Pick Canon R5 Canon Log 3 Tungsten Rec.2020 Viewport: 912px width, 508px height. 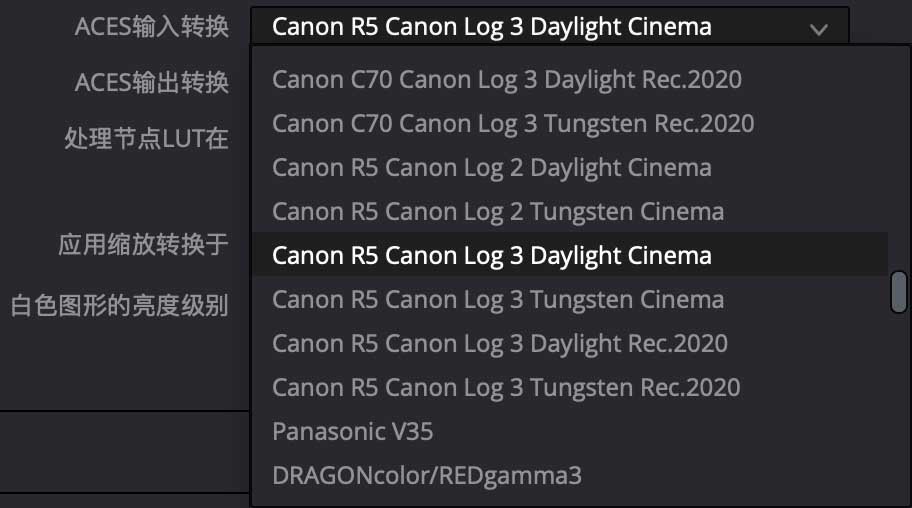(x=506, y=387)
